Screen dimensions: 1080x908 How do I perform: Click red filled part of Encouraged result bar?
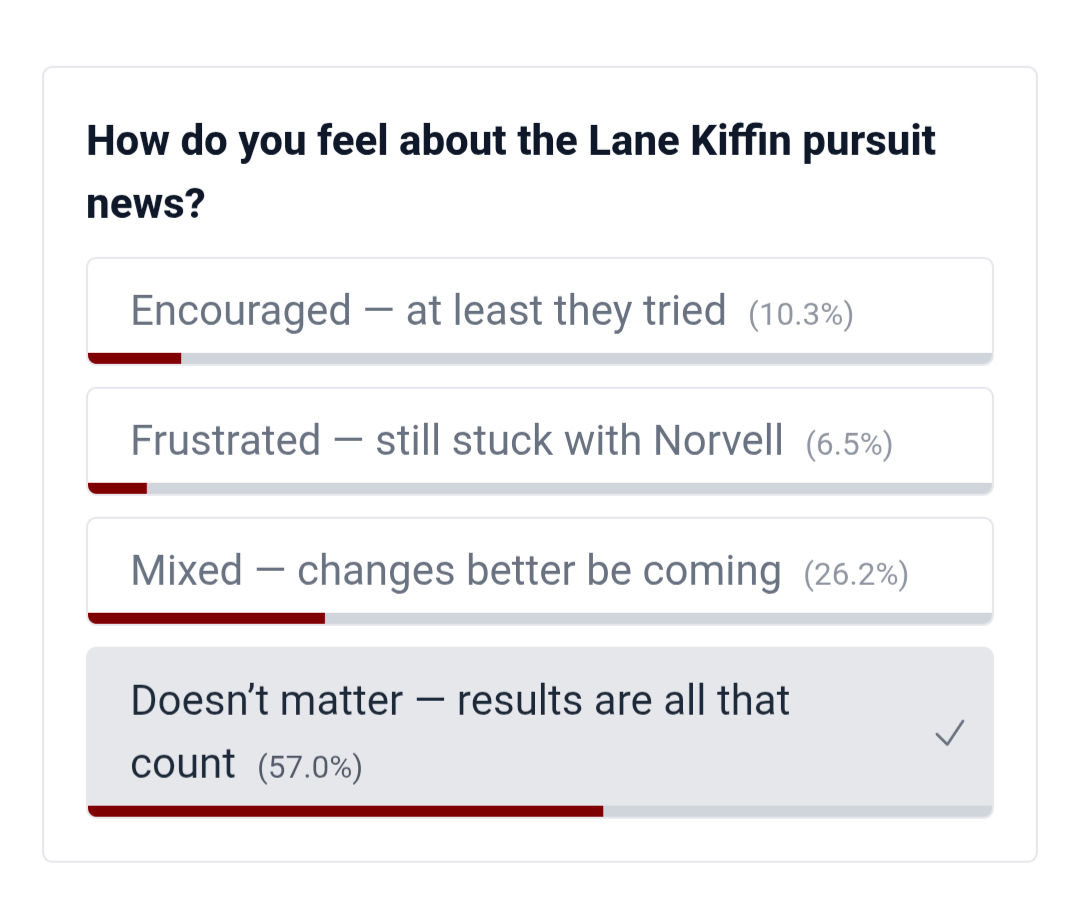click(135, 358)
